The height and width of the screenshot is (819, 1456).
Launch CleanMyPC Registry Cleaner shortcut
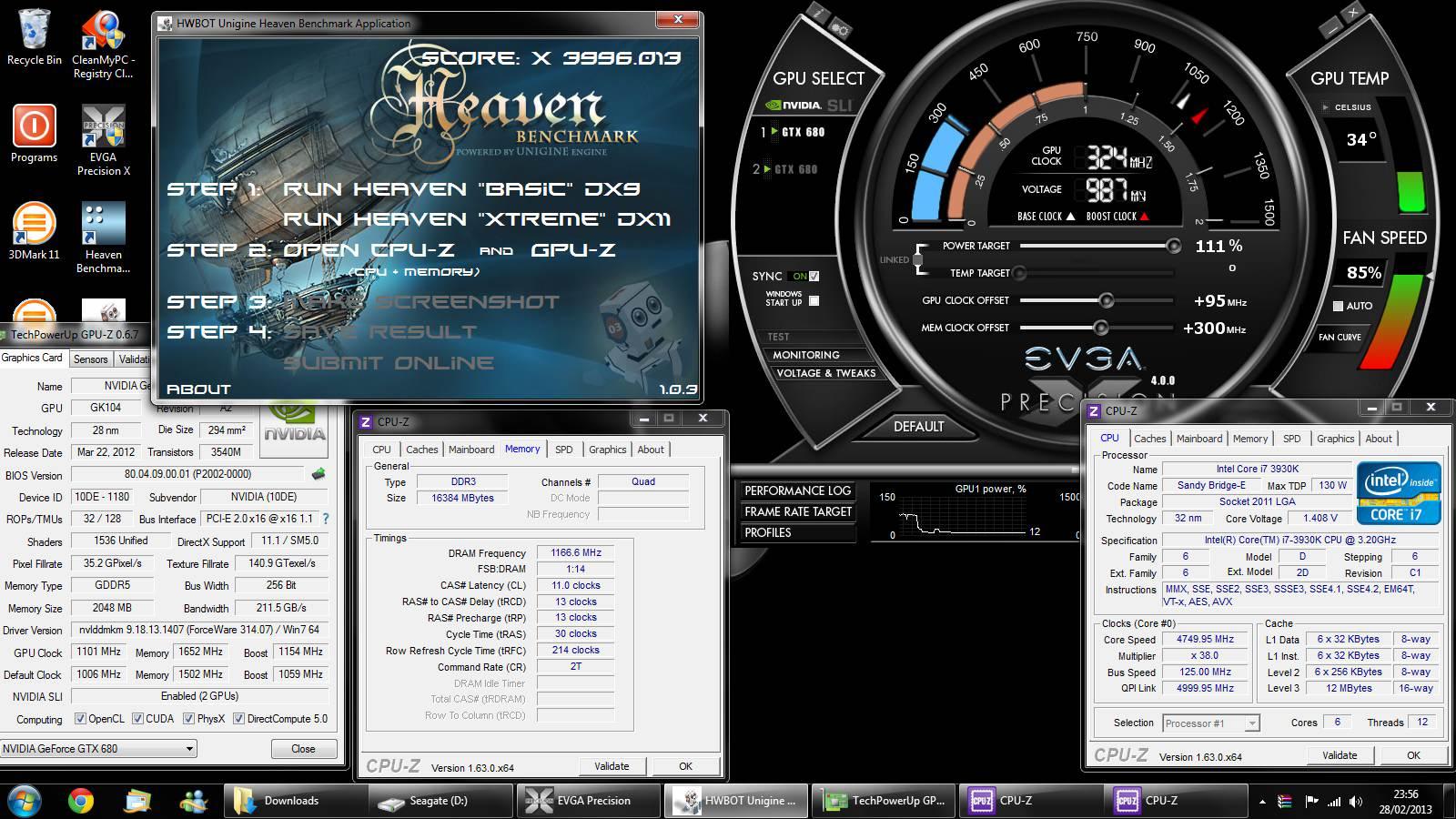pos(103,44)
